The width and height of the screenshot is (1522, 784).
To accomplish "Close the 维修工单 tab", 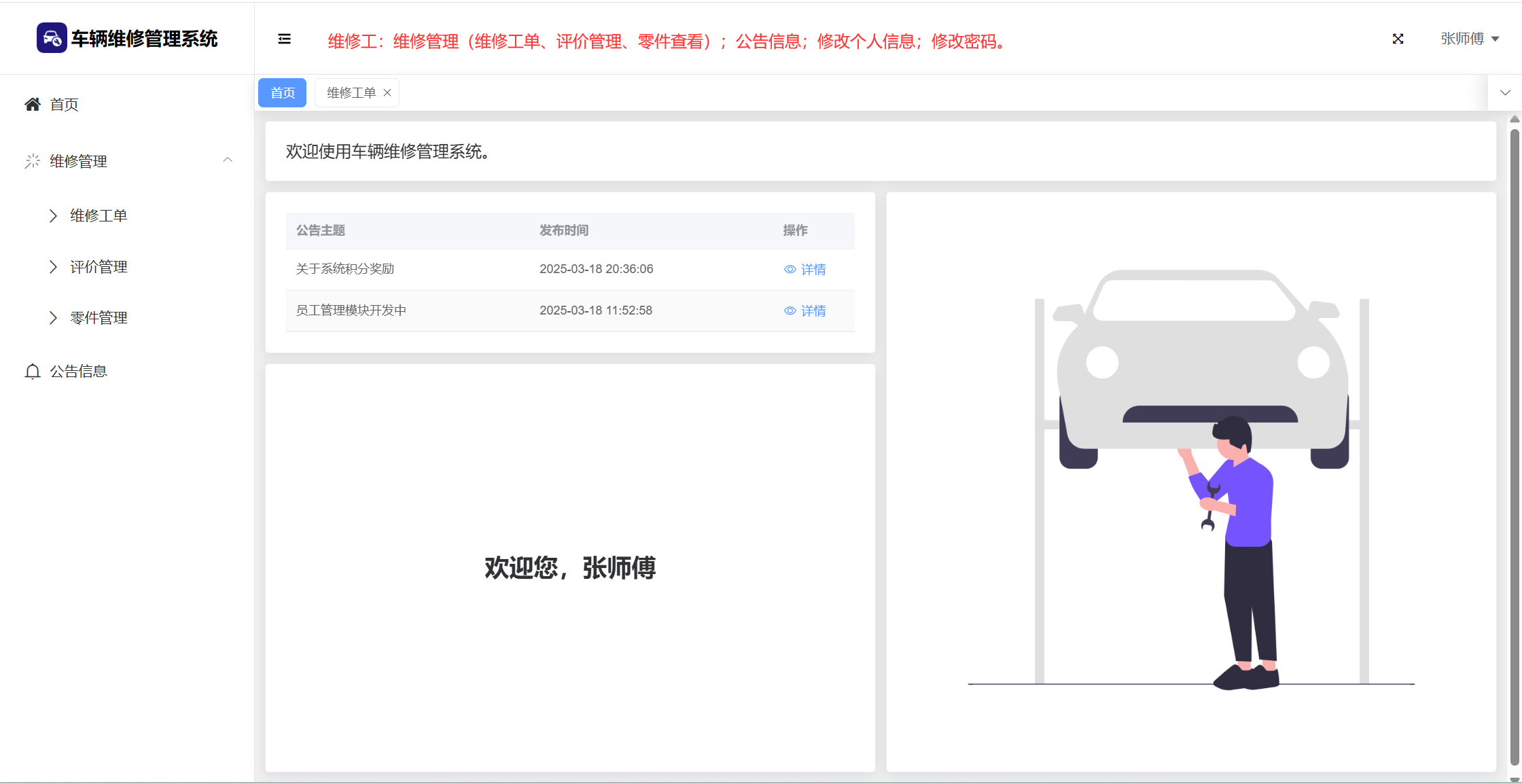I will pos(387,92).
